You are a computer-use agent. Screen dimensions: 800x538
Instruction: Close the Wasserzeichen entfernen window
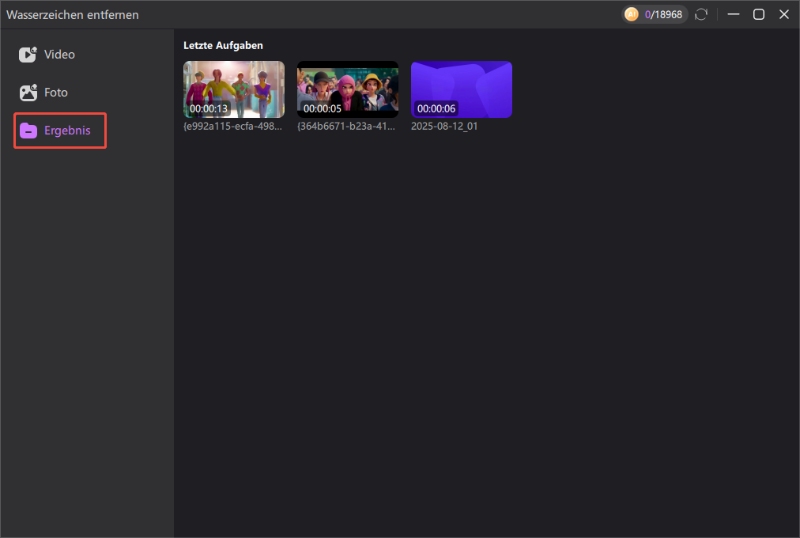[783, 14]
